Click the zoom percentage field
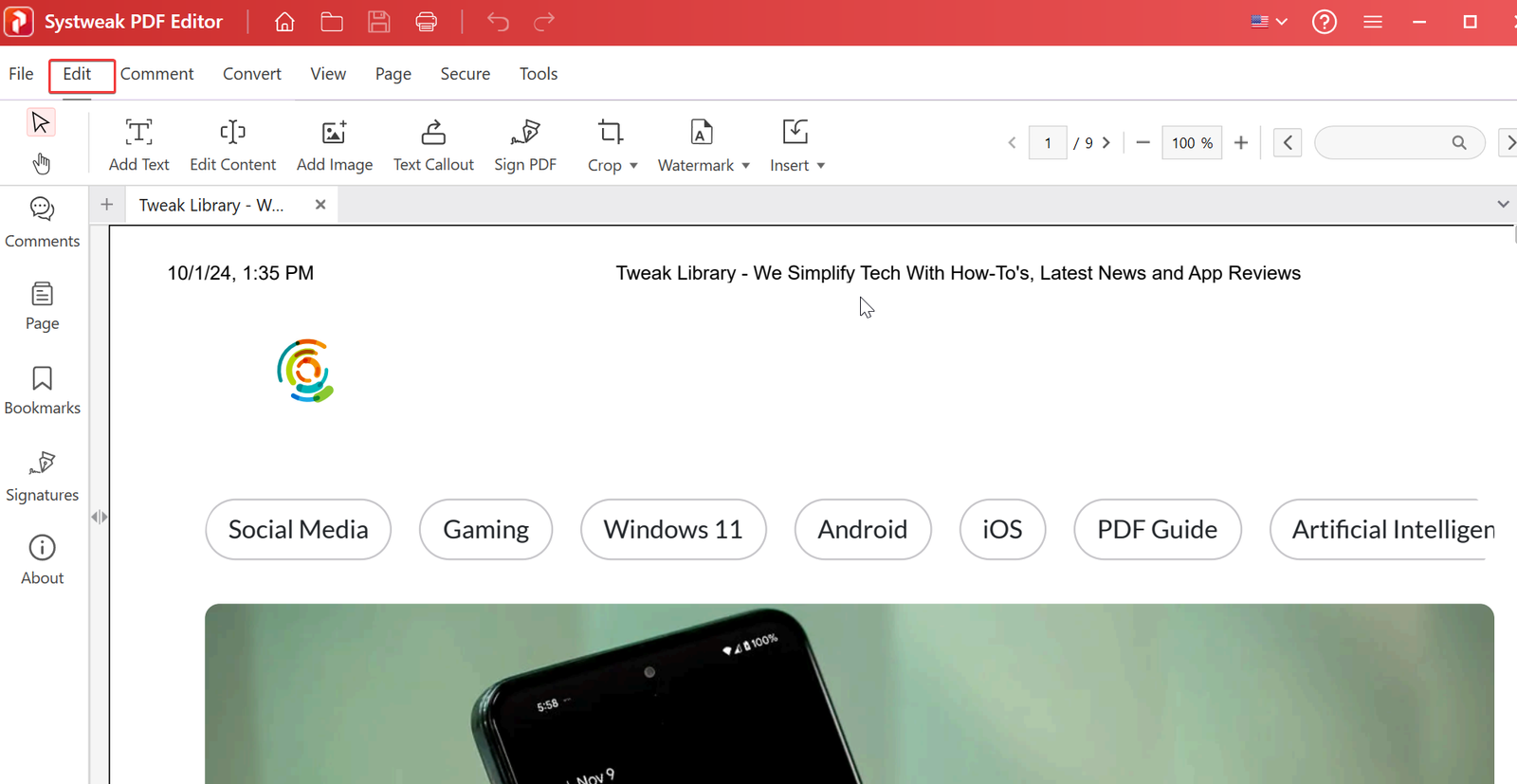Viewport: 1517px width, 784px height. (x=1192, y=143)
